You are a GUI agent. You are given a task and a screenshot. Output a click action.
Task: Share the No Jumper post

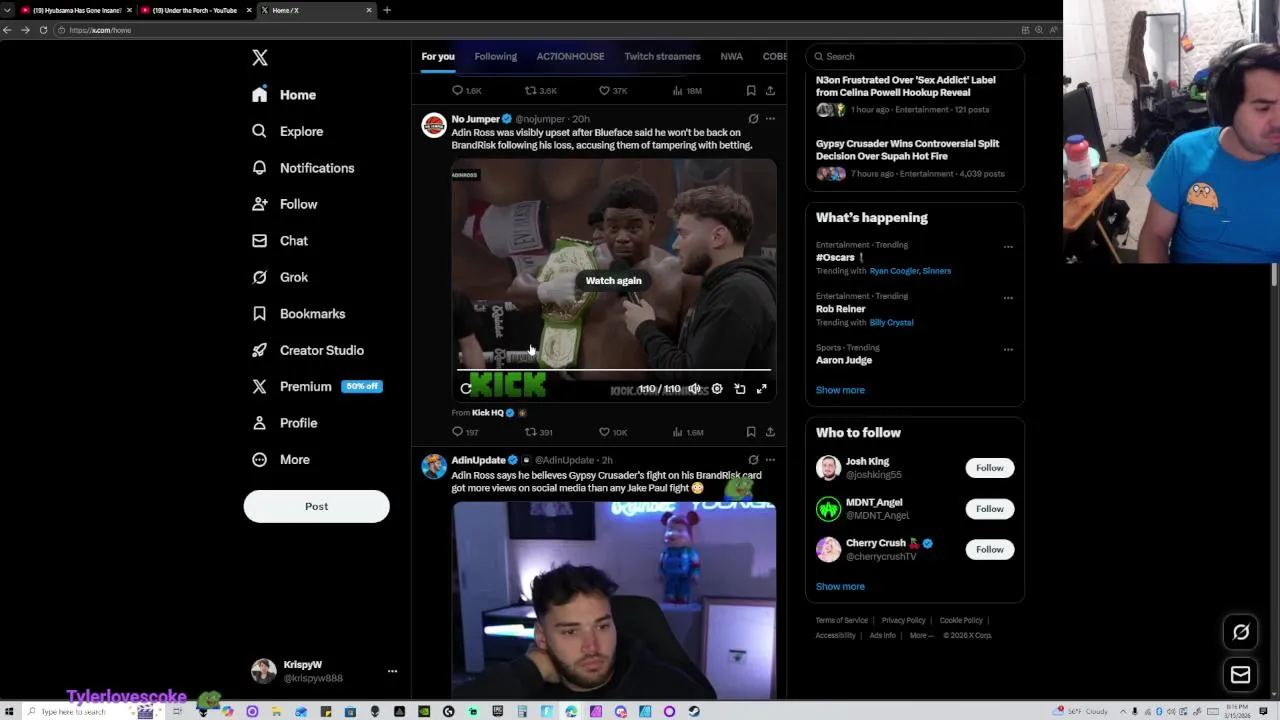click(770, 432)
